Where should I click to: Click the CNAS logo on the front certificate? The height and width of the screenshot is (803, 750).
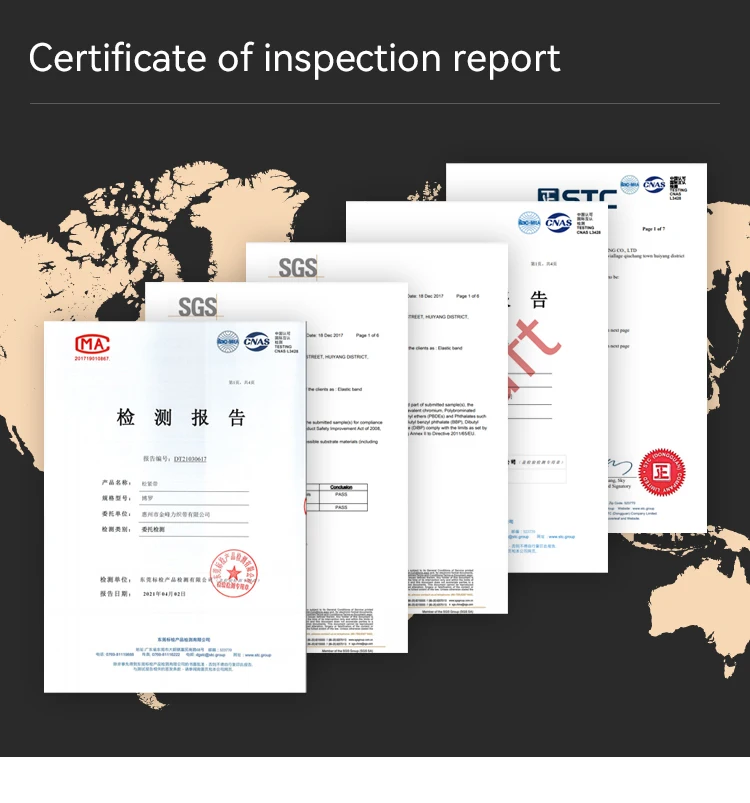[x=256, y=342]
